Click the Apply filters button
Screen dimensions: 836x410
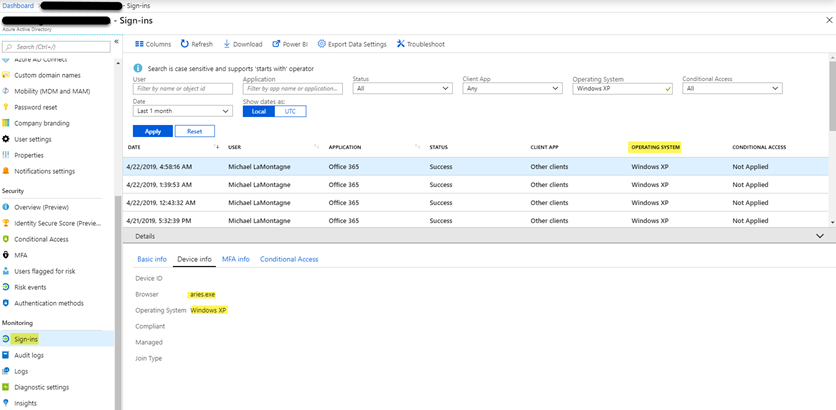point(153,131)
